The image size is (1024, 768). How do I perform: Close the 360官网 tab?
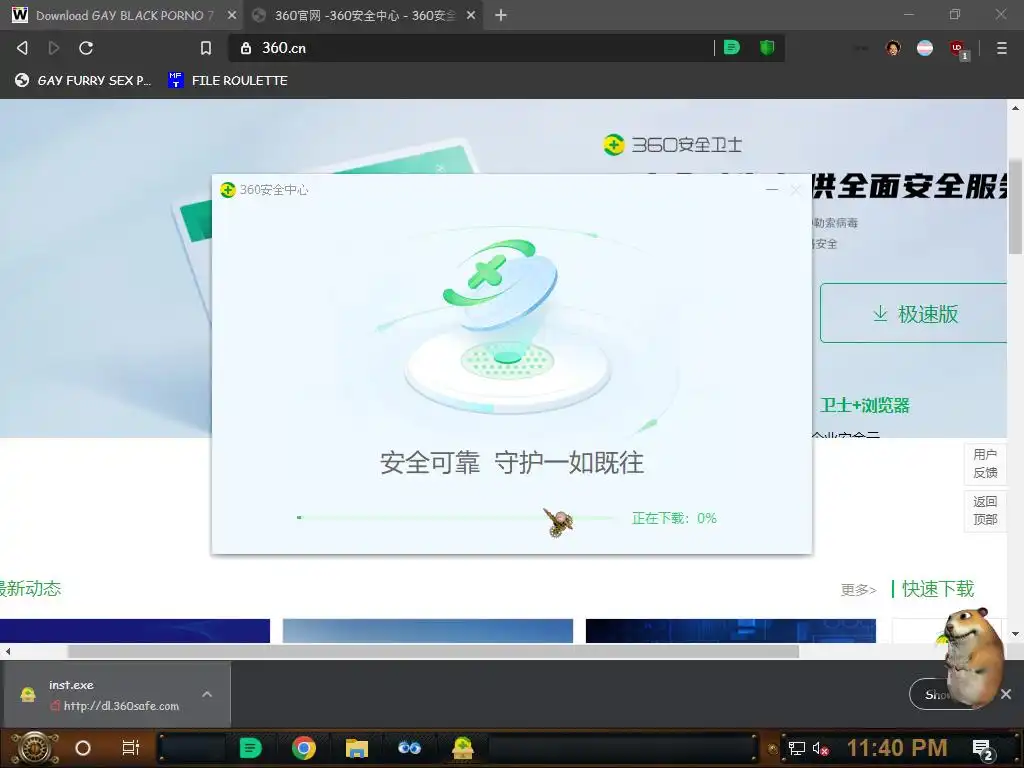pos(471,15)
